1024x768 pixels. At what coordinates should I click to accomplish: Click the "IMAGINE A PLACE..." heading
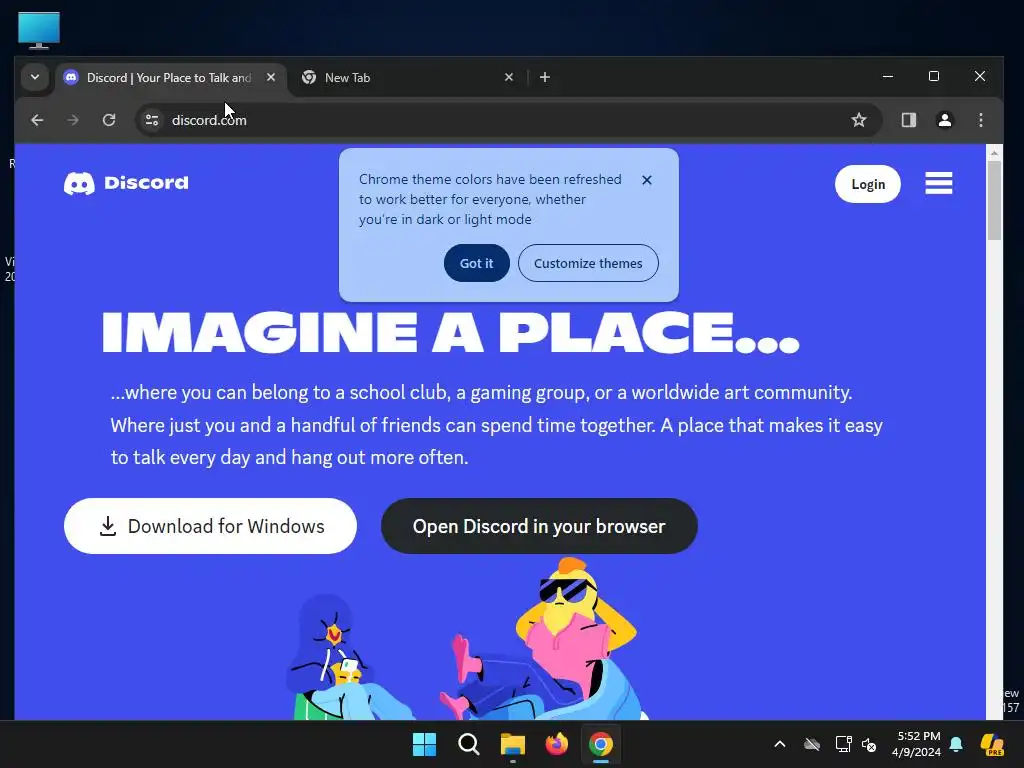tap(451, 332)
